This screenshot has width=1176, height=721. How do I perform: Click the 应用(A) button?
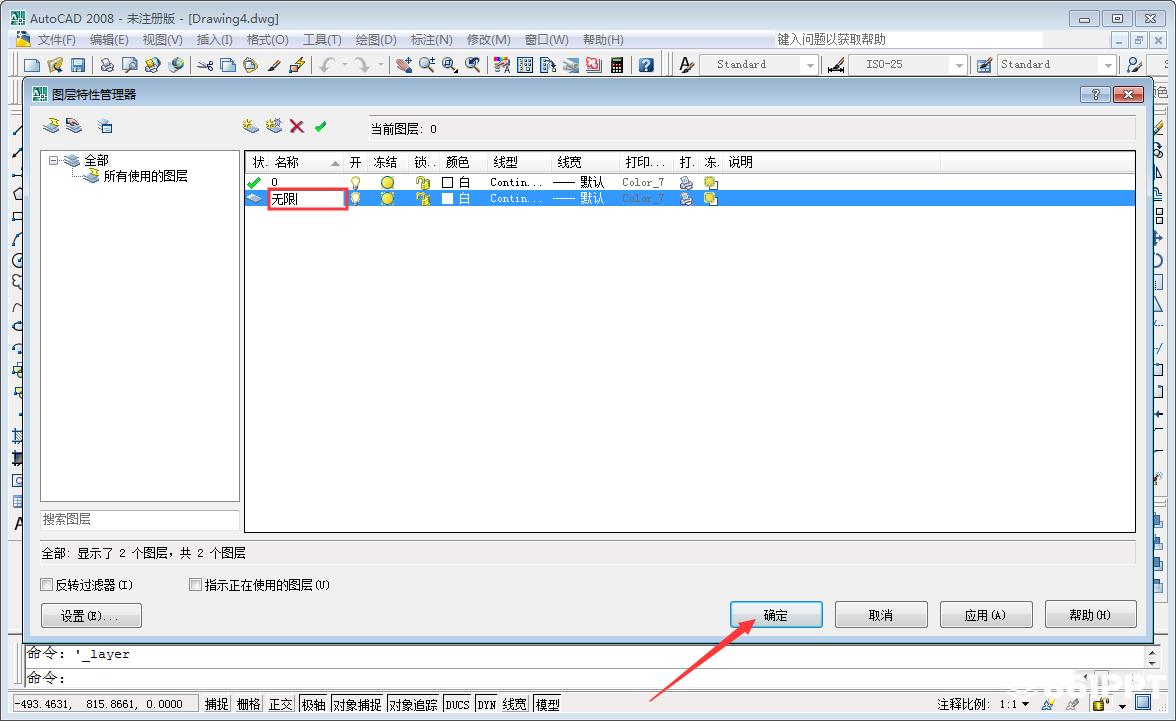986,615
